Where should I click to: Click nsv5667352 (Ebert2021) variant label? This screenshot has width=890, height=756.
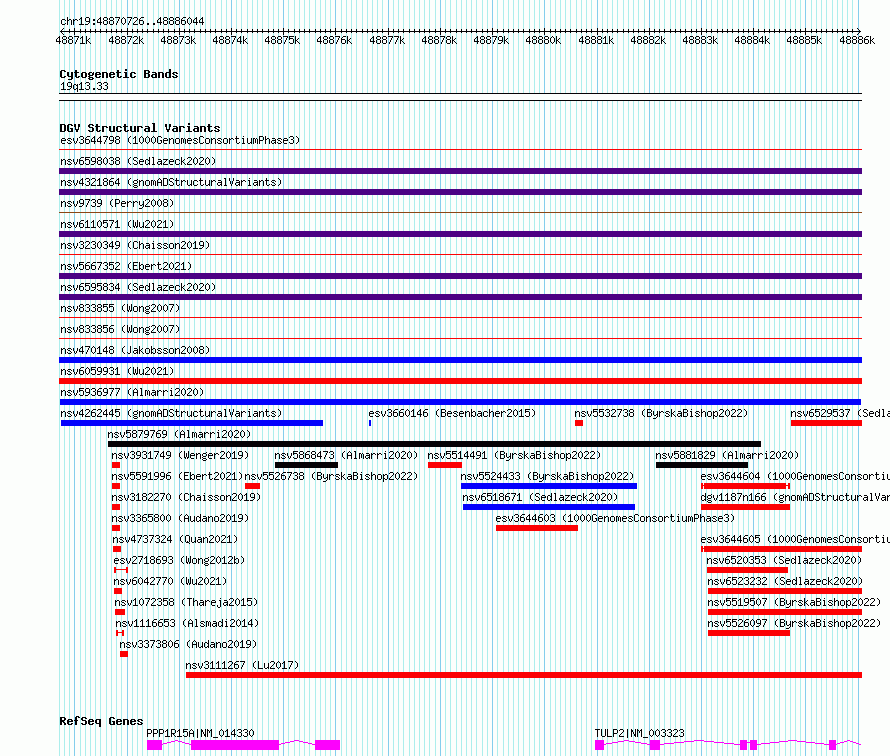coord(126,266)
